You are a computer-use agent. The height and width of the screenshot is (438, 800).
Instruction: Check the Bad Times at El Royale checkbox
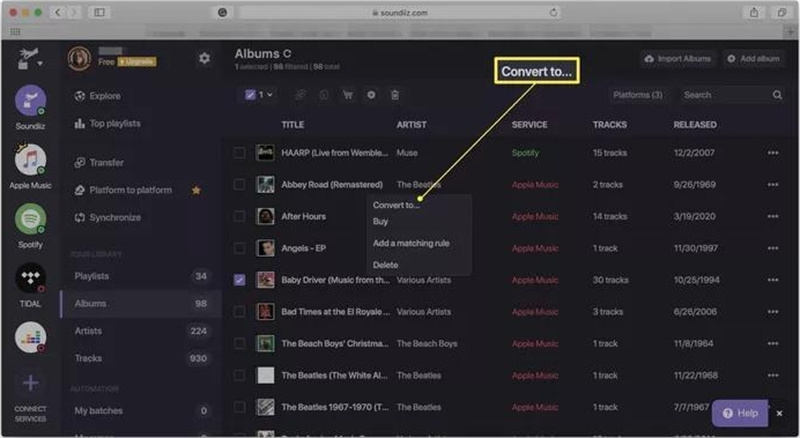[239, 312]
